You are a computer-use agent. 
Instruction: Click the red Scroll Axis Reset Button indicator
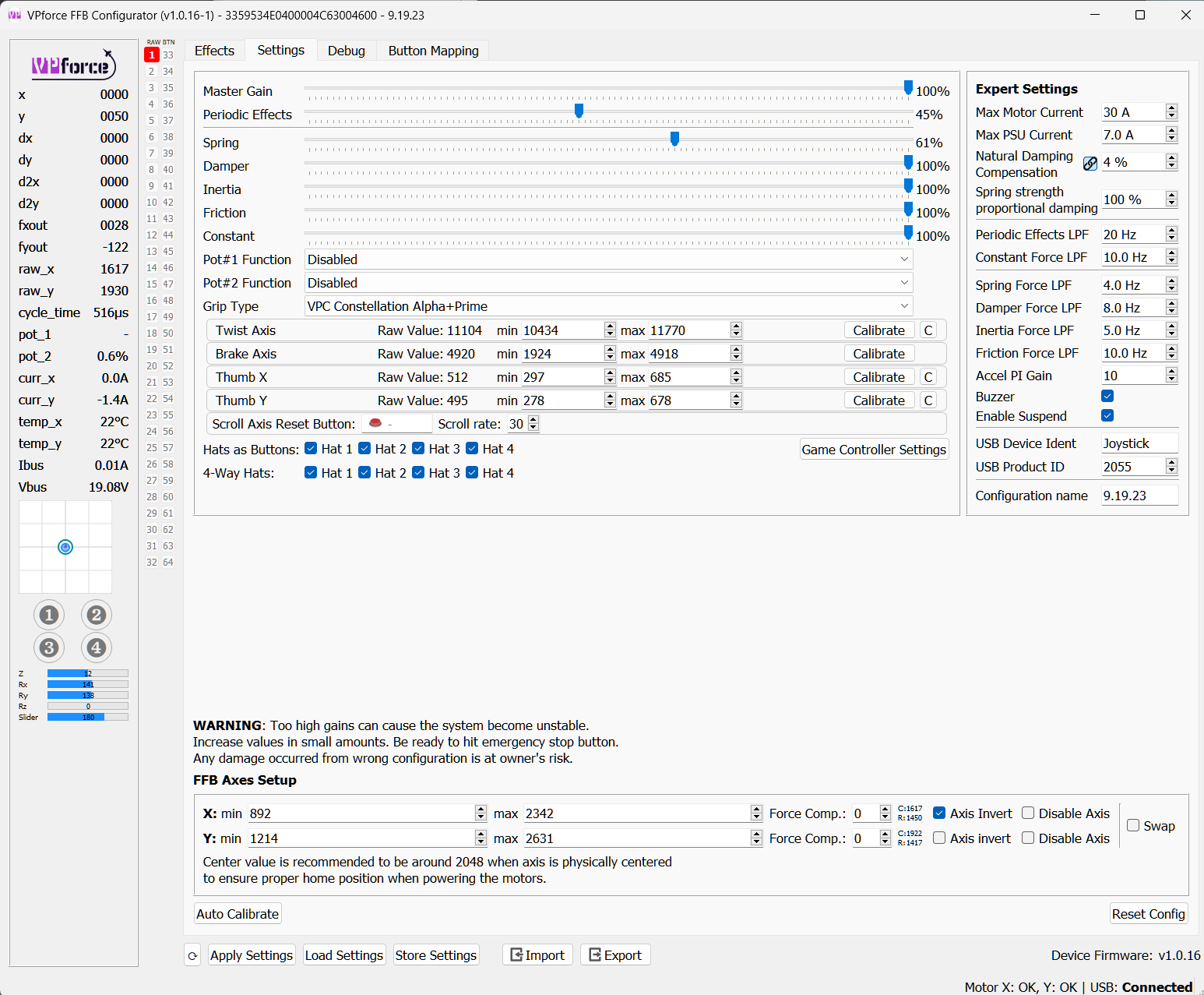pyautogui.click(x=375, y=423)
